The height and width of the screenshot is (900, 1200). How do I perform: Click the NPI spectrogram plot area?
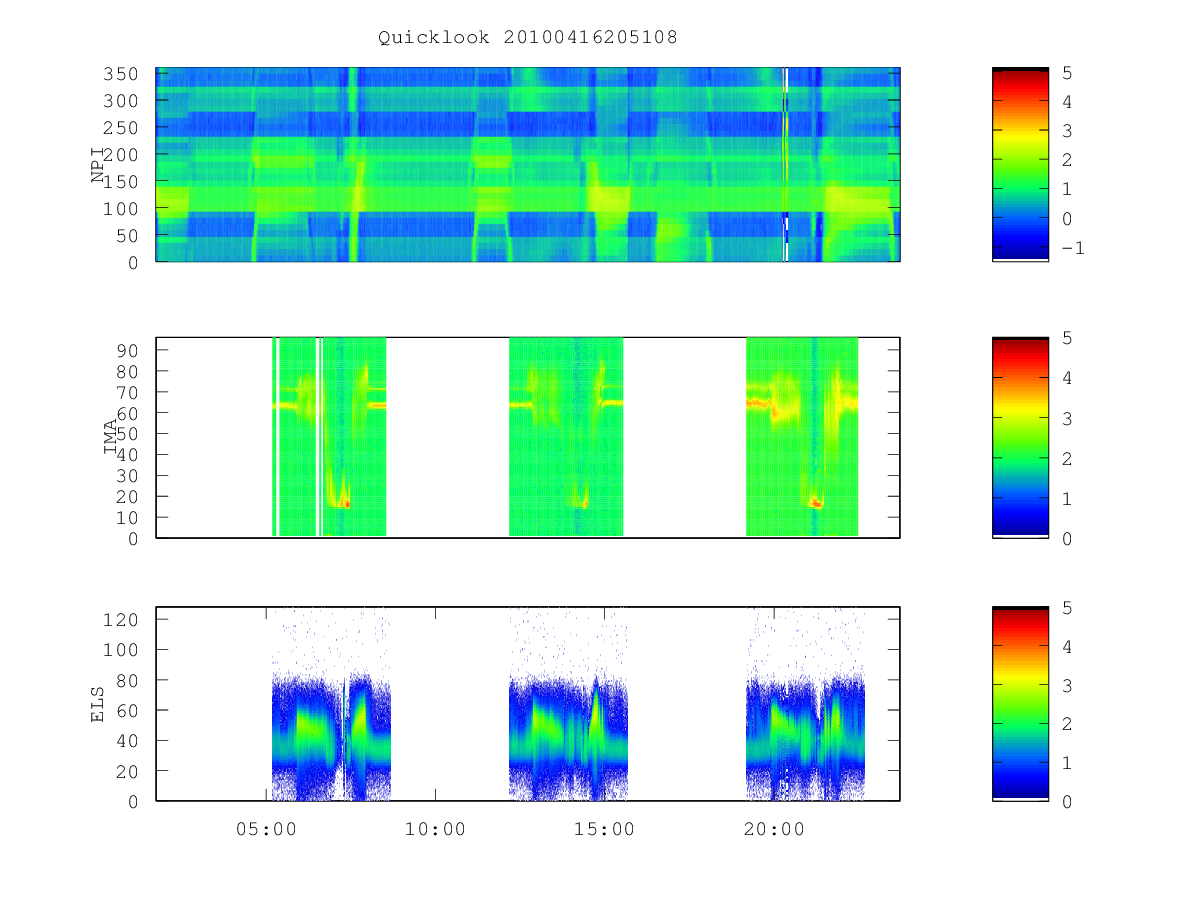528,164
